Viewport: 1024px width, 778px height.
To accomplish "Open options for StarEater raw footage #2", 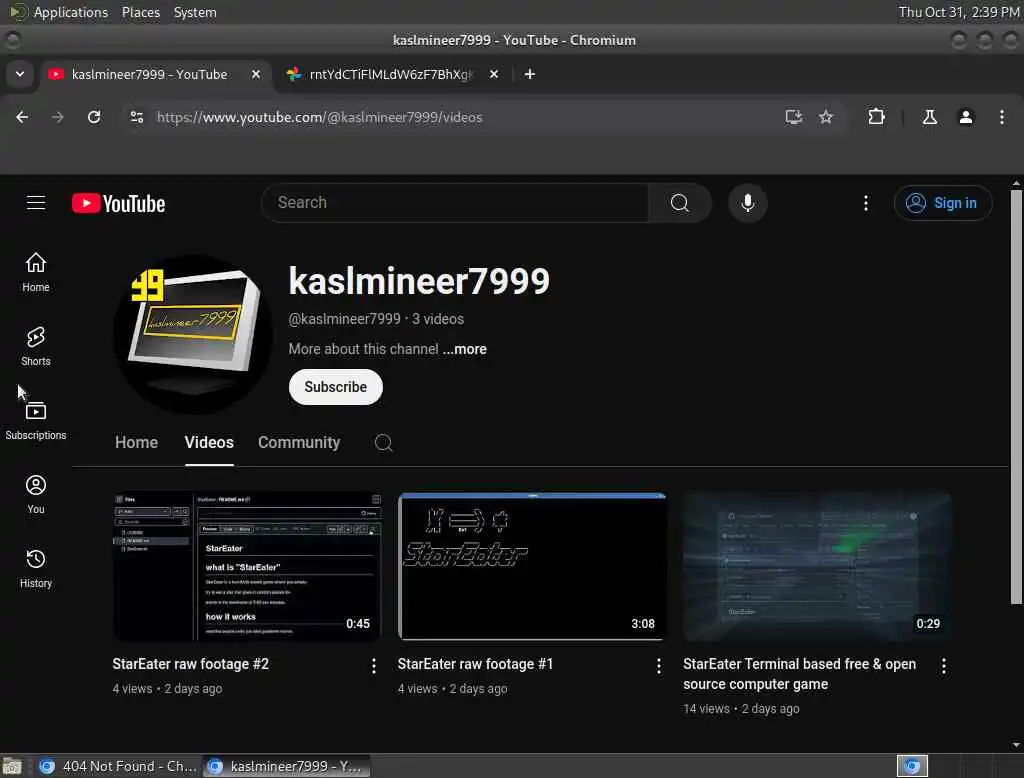I will [x=374, y=666].
